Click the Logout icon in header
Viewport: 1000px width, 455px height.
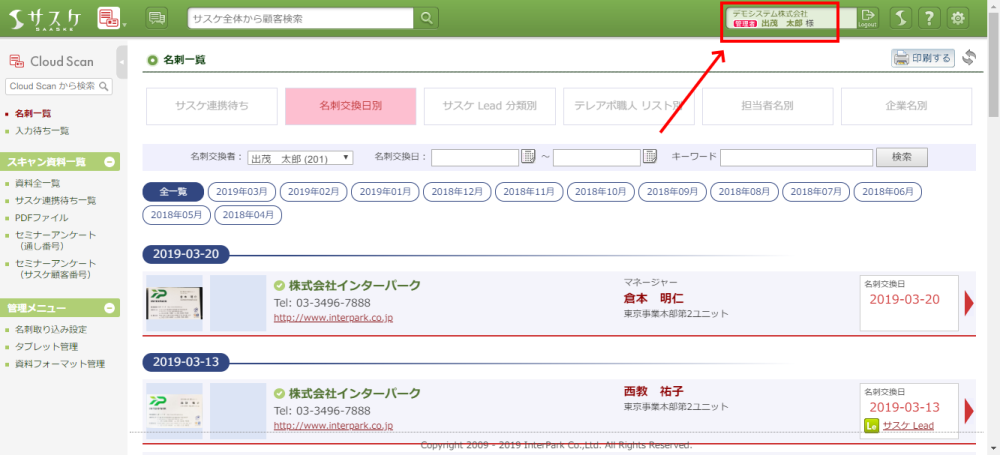click(x=868, y=17)
